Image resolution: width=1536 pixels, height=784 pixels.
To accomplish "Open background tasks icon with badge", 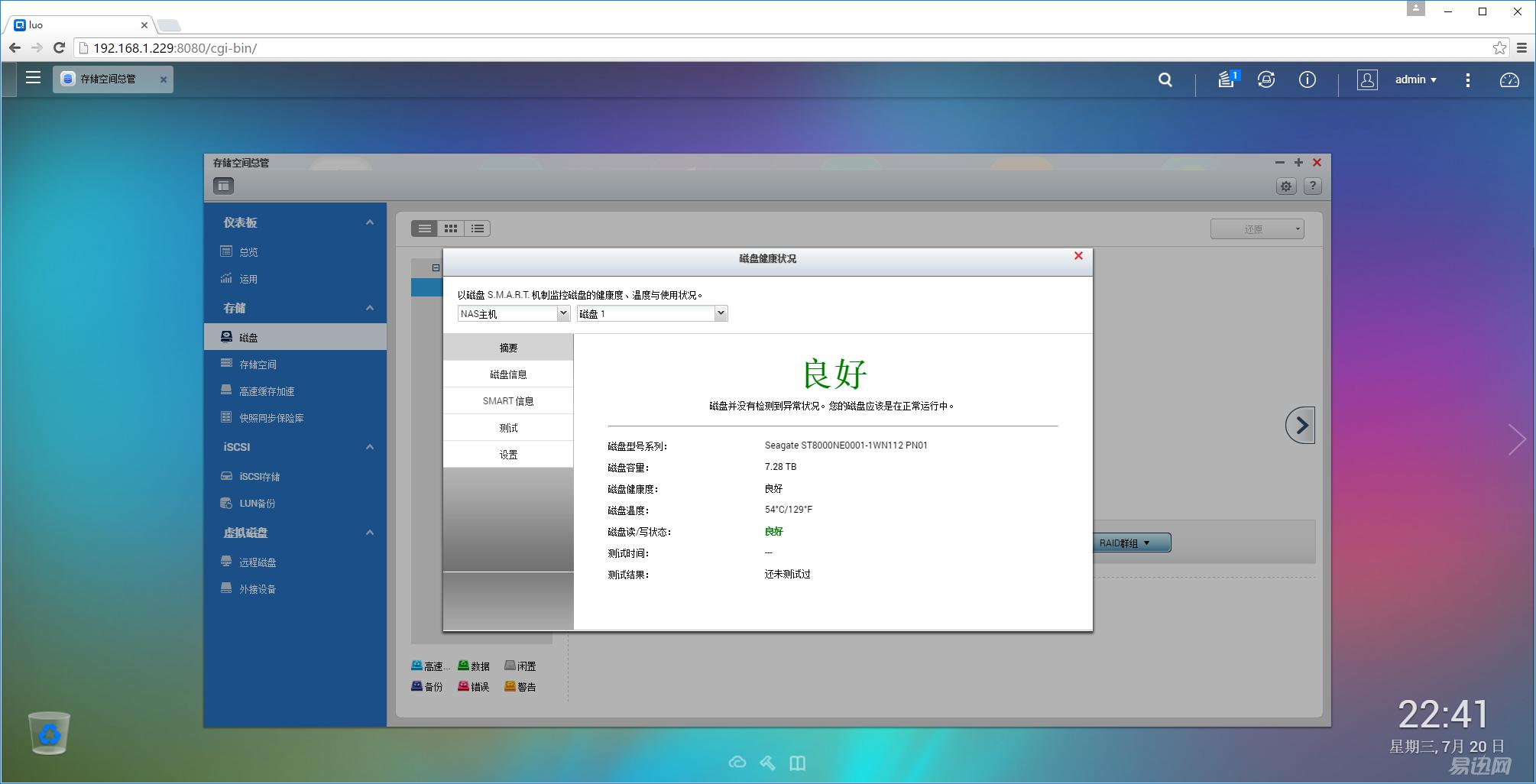I will pyautogui.click(x=1227, y=79).
